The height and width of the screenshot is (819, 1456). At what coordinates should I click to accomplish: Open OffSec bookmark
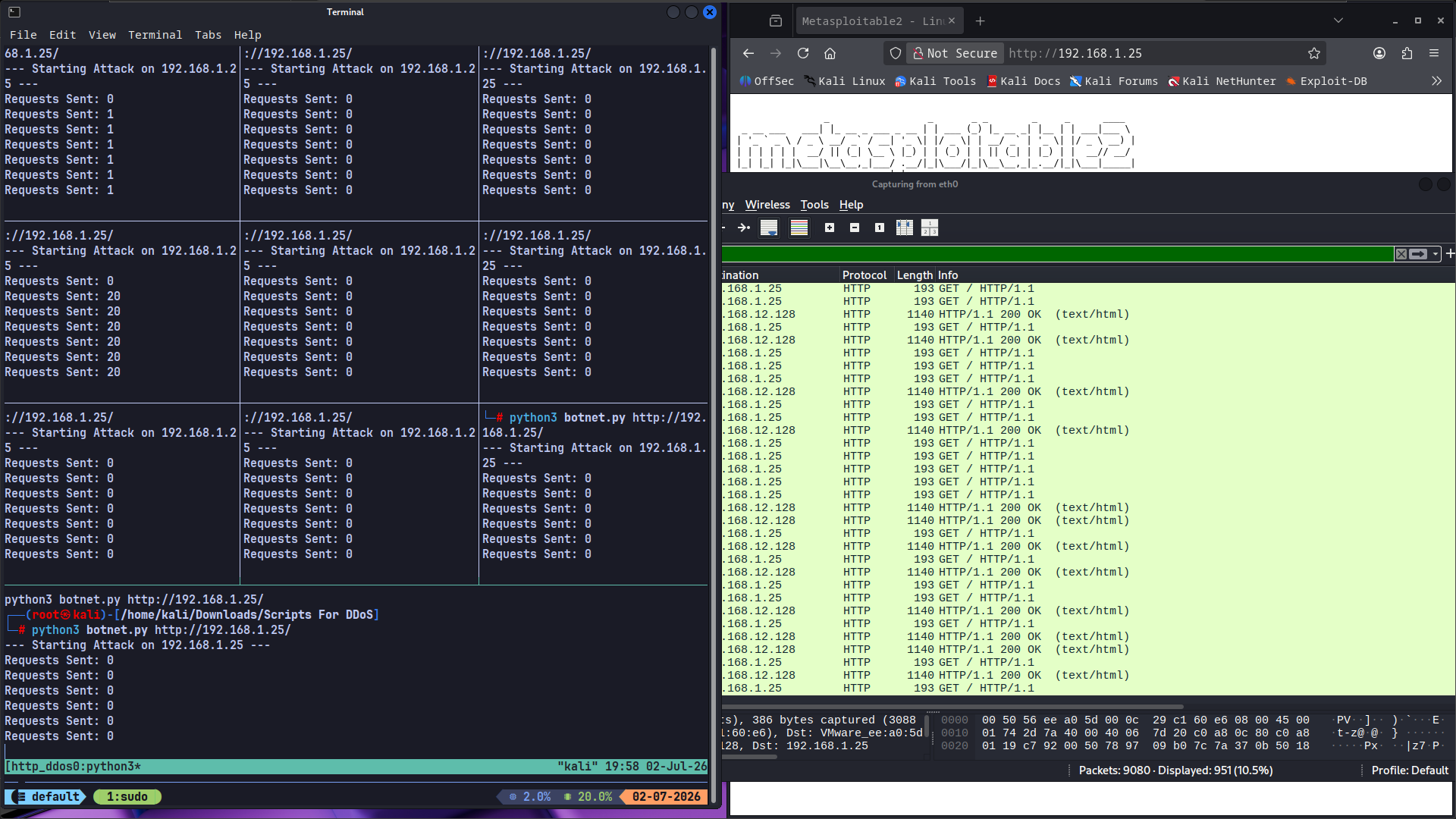click(x=767, y=81)
